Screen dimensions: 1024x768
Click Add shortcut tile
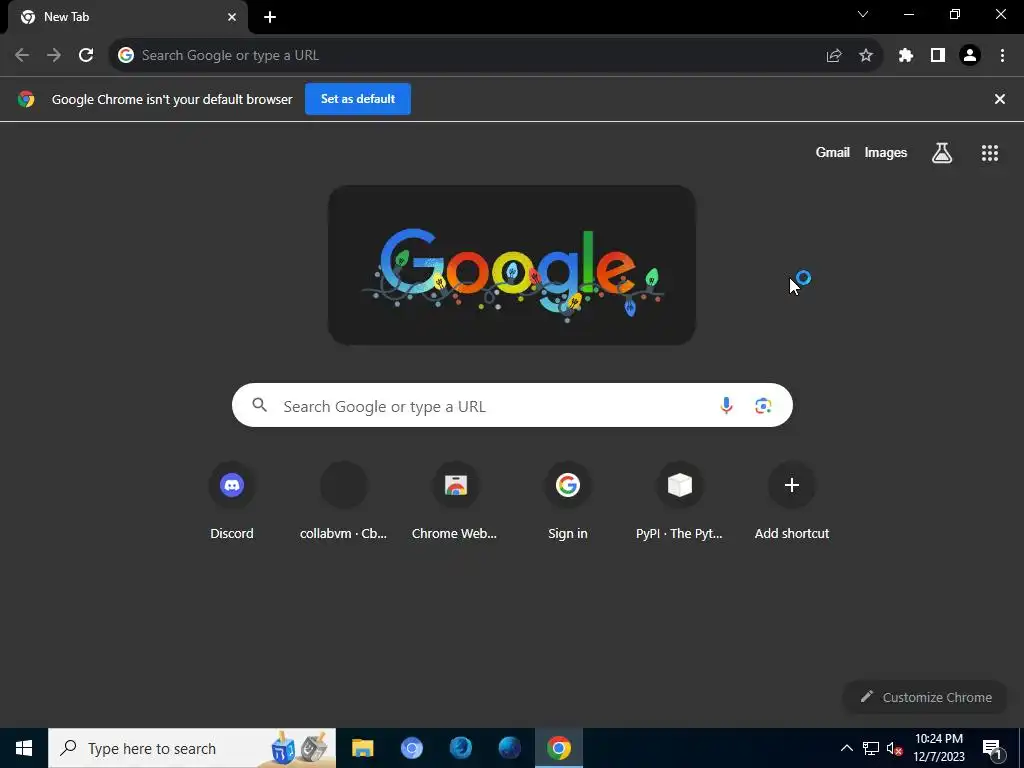[x=792, y=502]
